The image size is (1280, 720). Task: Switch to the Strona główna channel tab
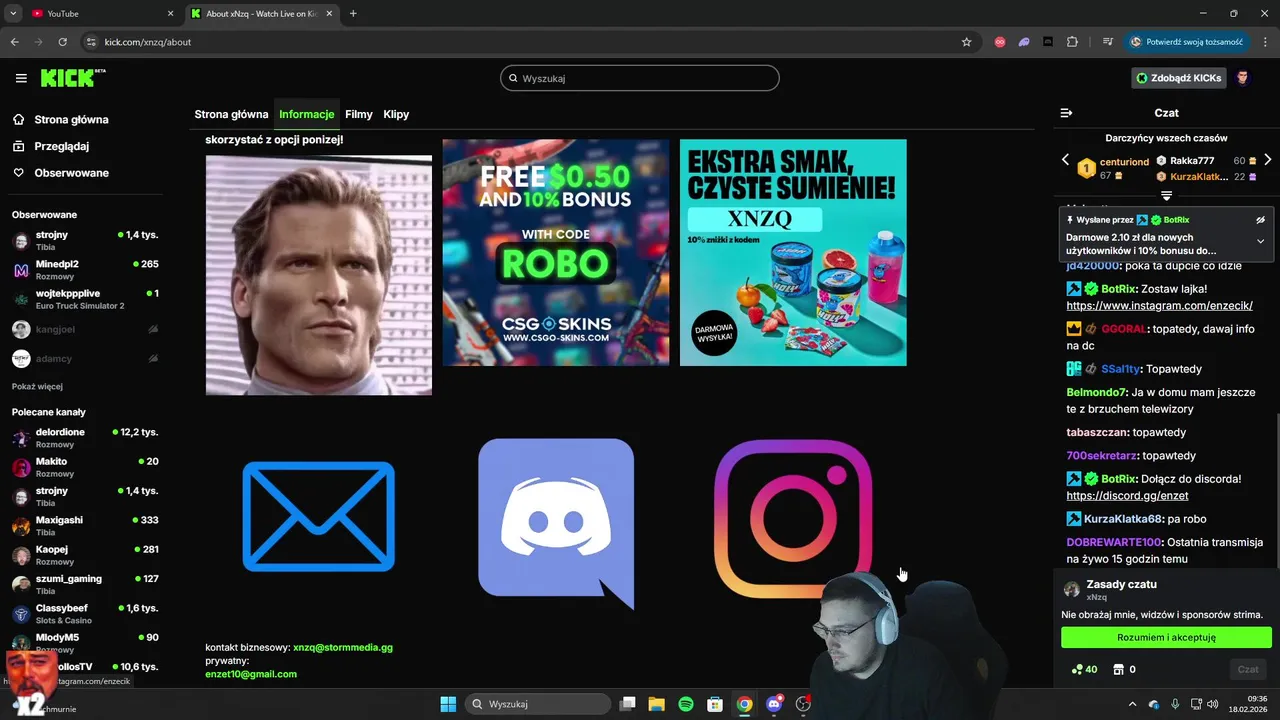(x=231, y=114)
